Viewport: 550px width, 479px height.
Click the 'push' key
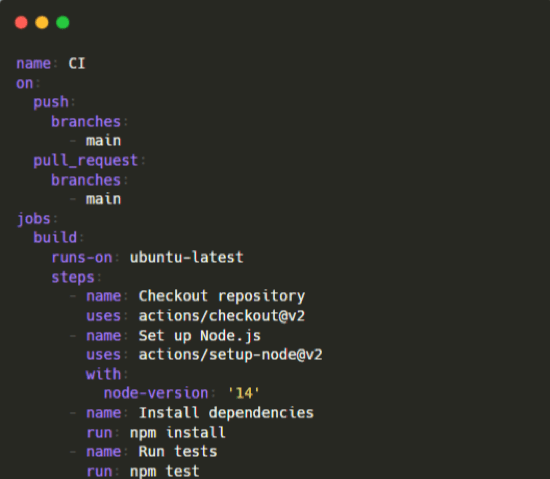pyautogui.click(x=51, y=102)
